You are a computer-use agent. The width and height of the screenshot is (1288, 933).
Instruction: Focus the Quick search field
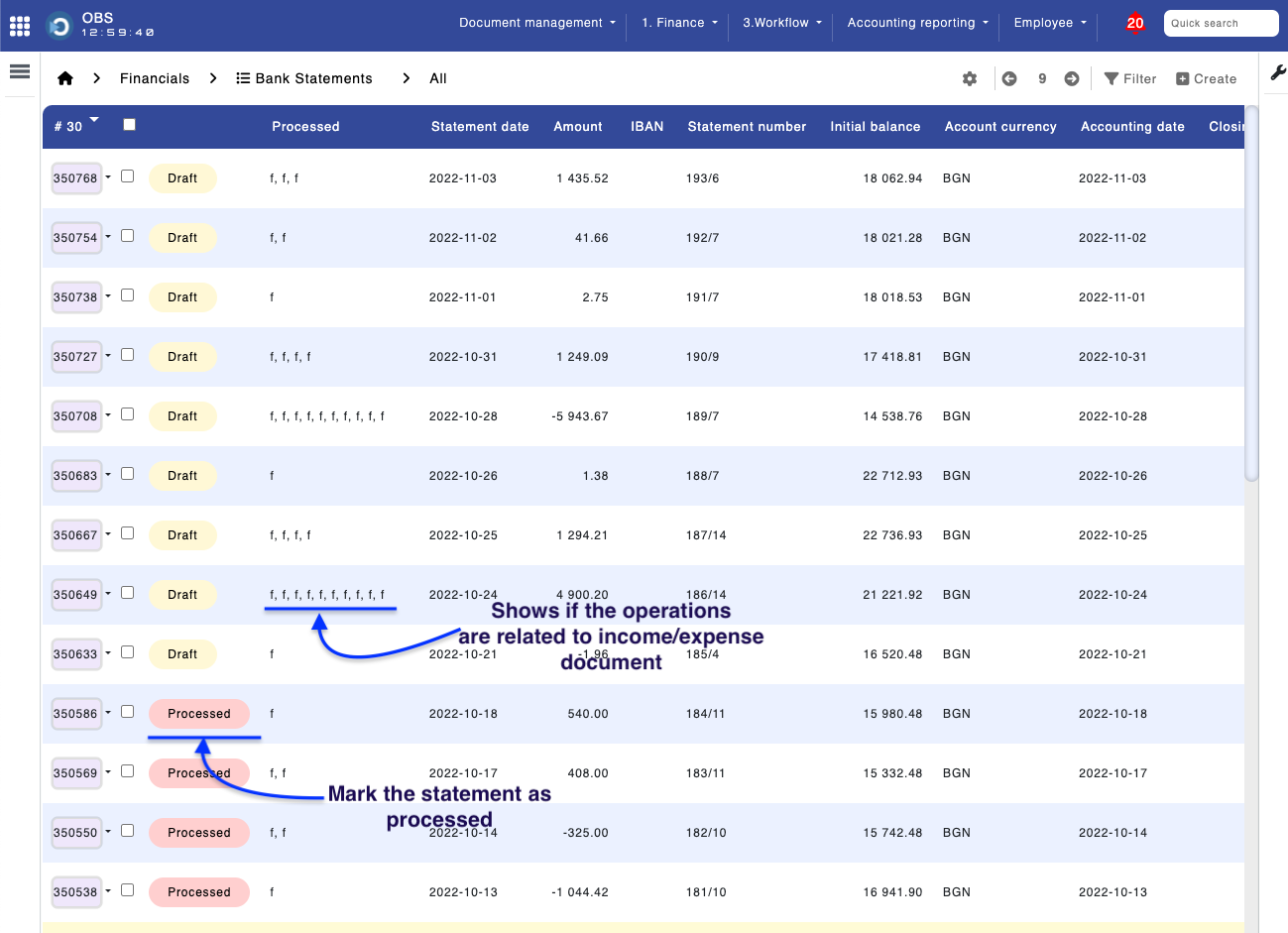(x=1220, y=23)
